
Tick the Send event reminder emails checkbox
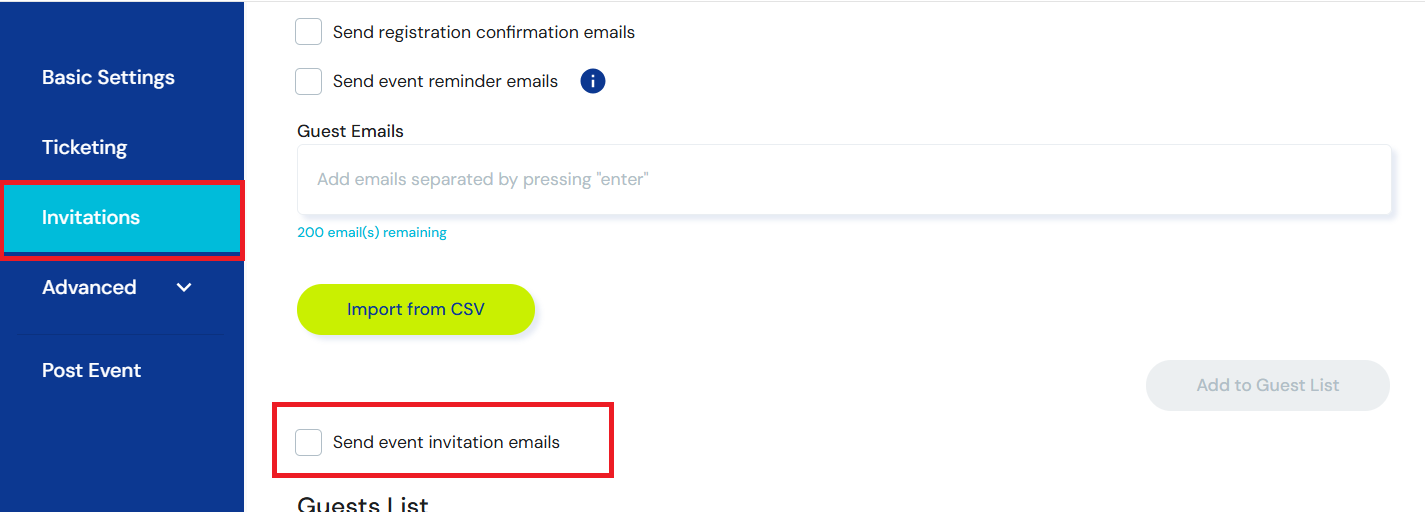(x=309, y=81)
